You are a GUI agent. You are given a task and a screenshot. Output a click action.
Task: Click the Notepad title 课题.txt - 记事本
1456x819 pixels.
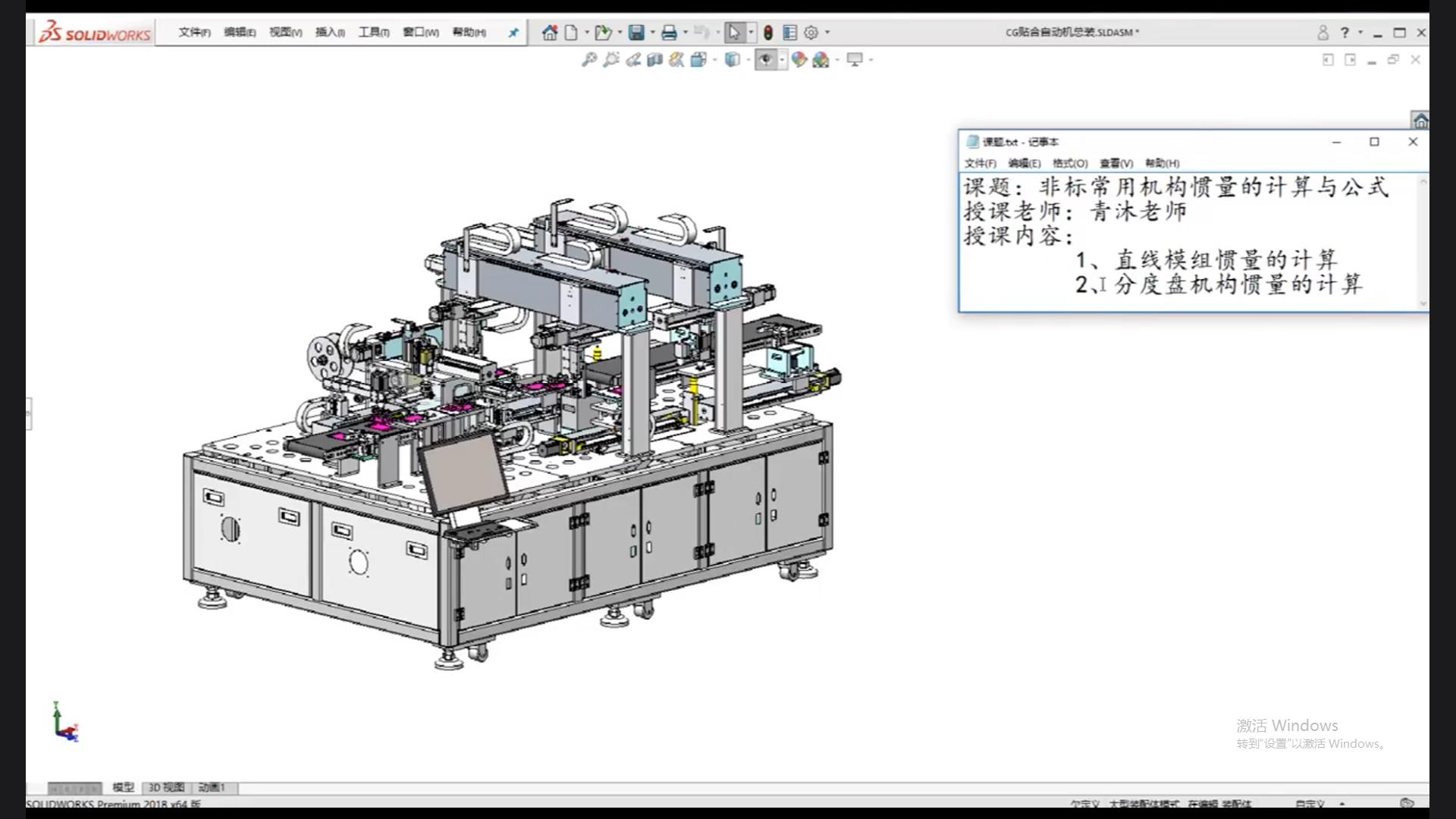tap(1020, 142)
